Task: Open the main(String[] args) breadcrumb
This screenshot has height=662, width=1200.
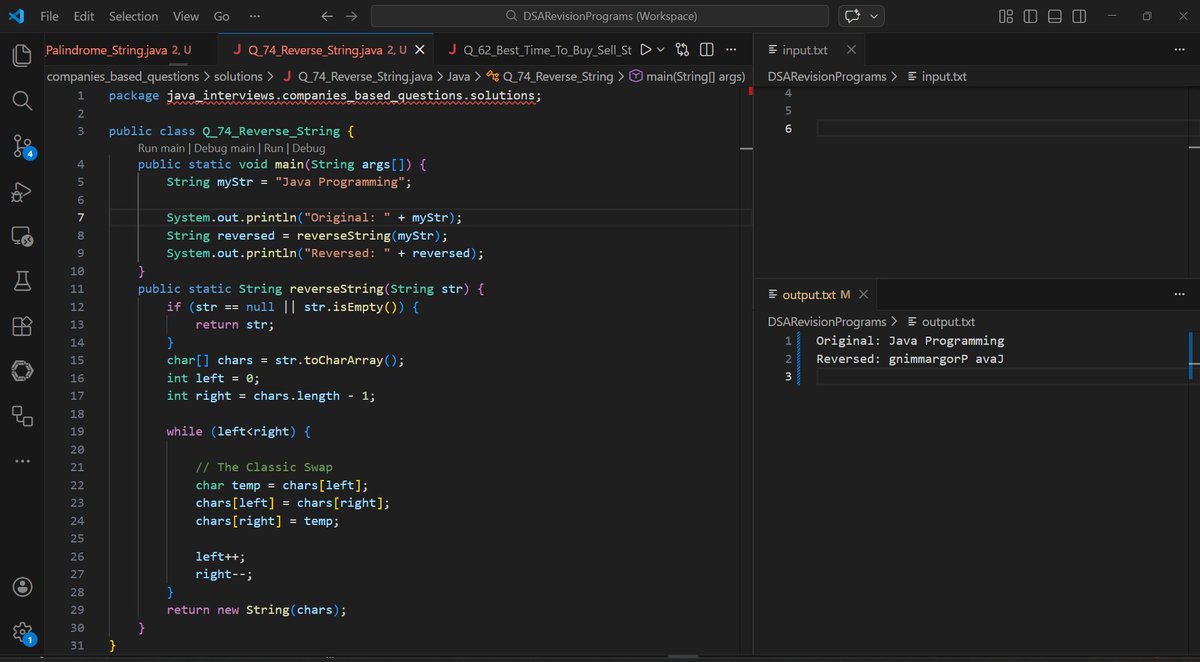Action: point(687,76)
